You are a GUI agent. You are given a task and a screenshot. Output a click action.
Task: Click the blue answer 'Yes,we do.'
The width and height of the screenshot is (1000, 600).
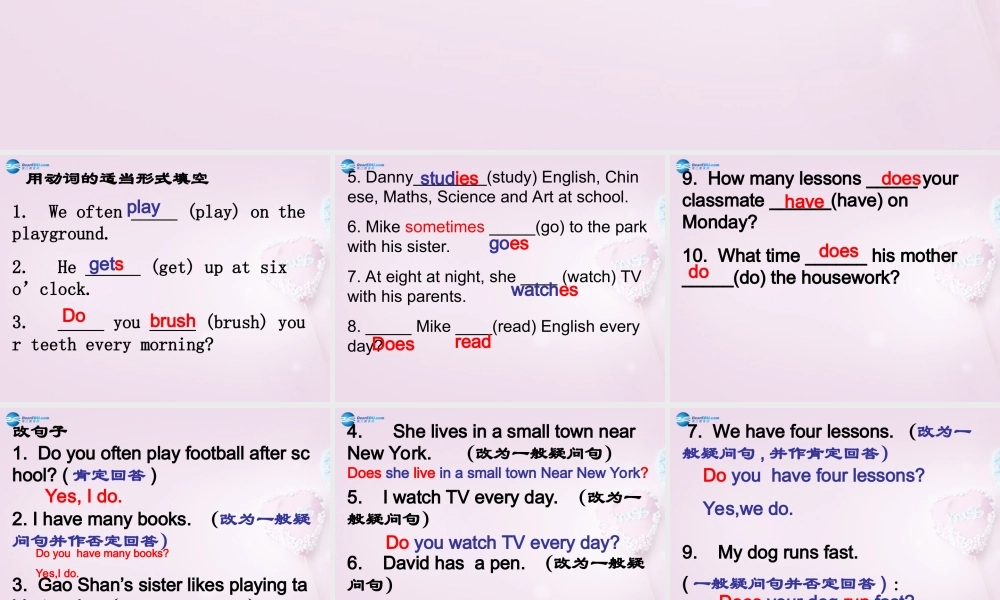click(748, 509)
